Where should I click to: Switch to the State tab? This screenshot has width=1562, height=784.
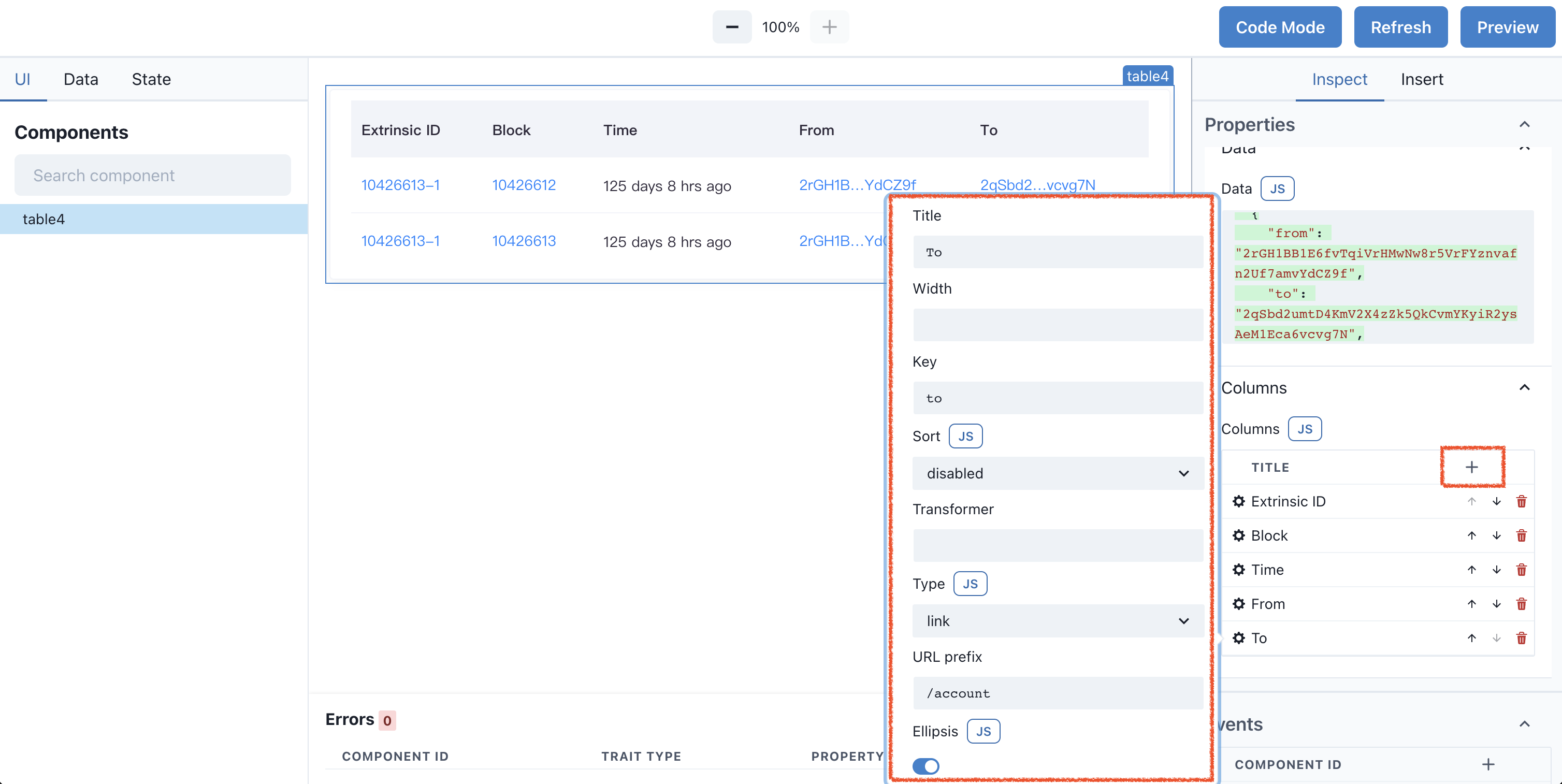coord(151,79)
